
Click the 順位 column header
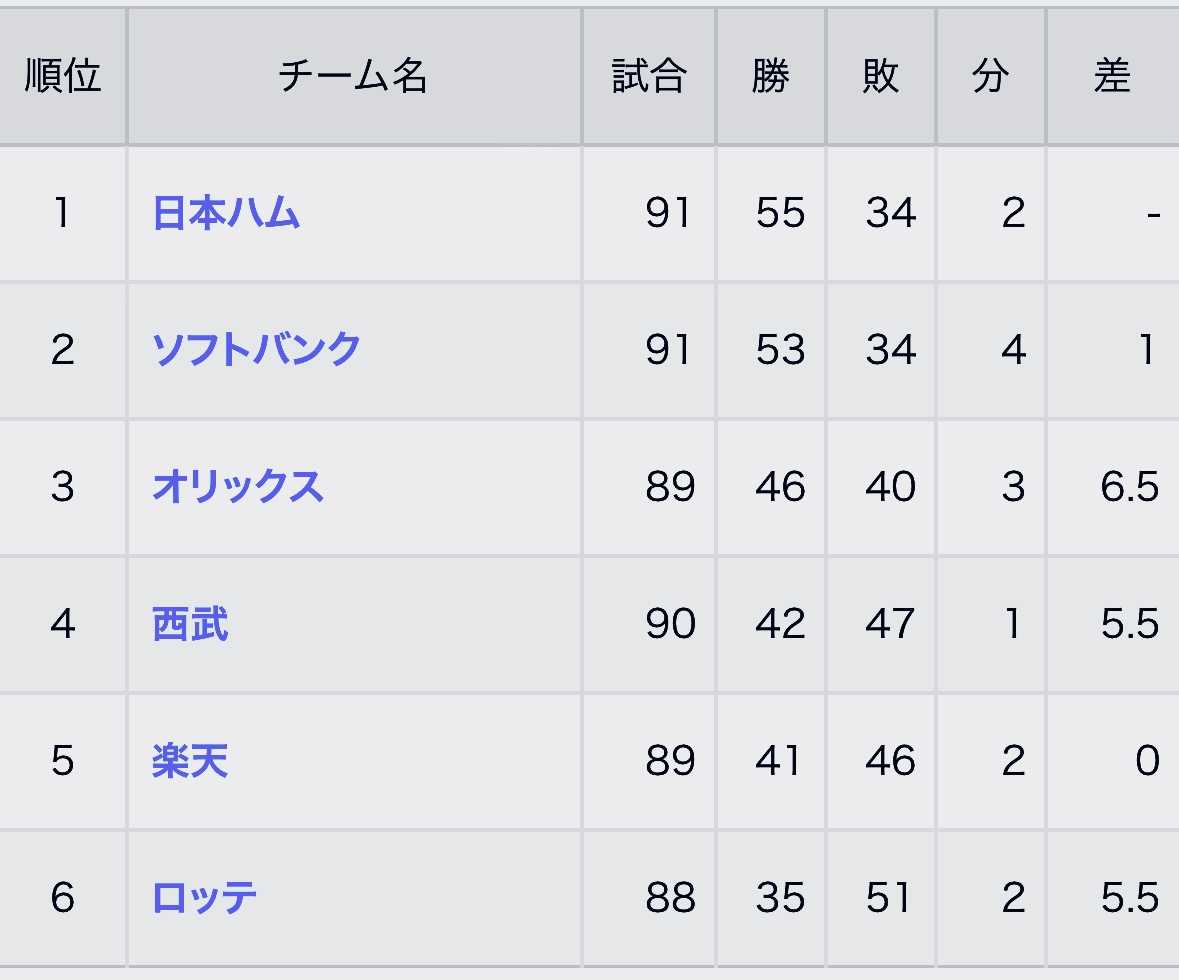pyautogui.click(x=63, y=76)
